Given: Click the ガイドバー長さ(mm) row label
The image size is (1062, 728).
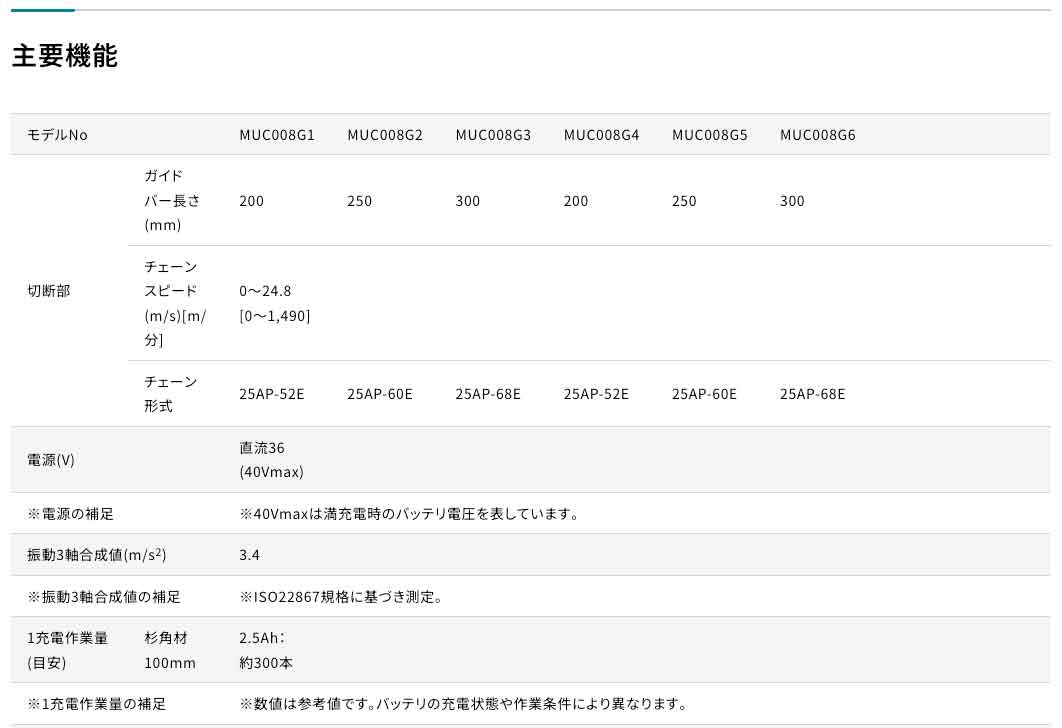Looking at the screenshot, I should tap(173, 200).
